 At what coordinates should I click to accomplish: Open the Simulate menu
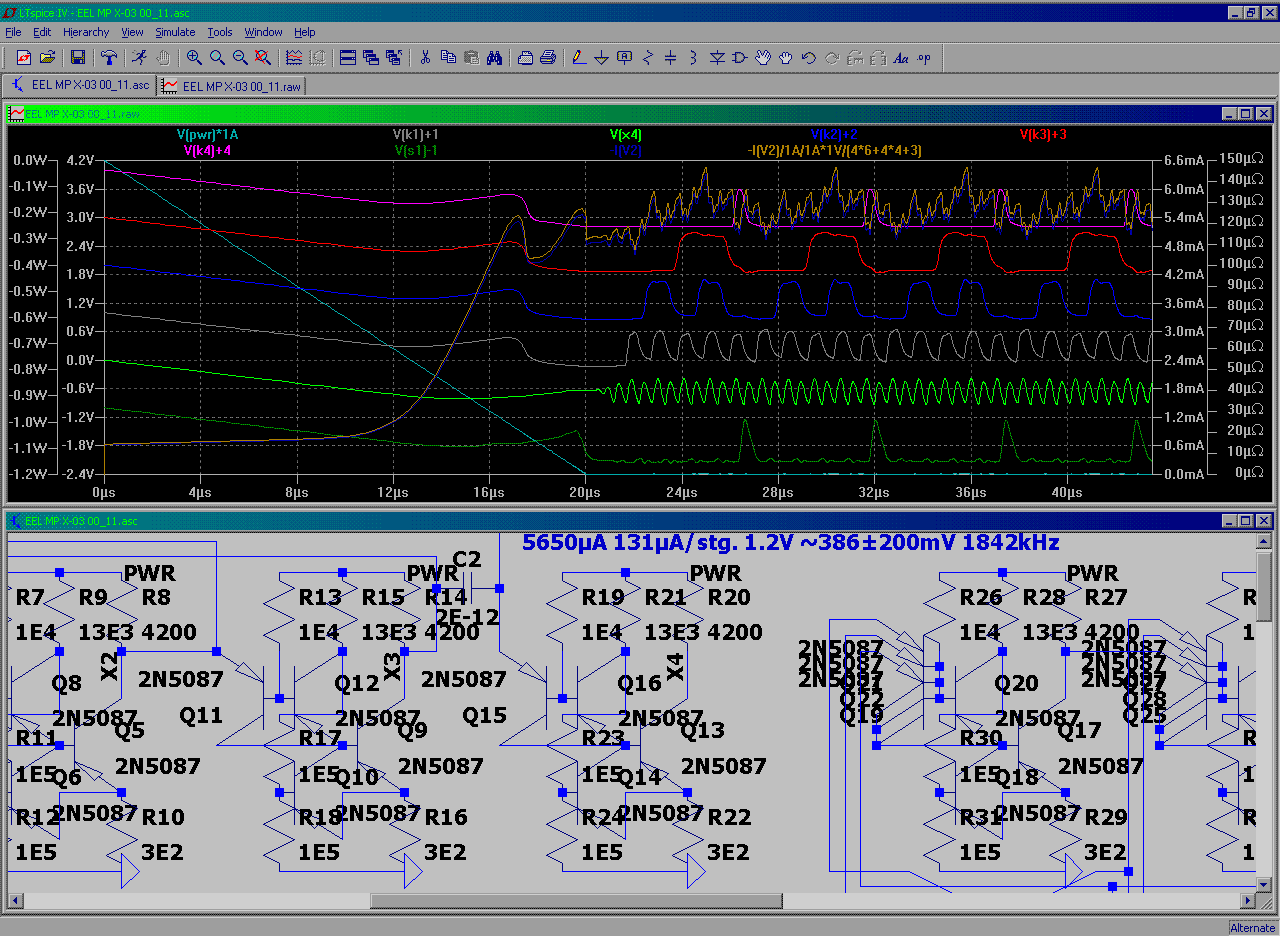point(175,32)
